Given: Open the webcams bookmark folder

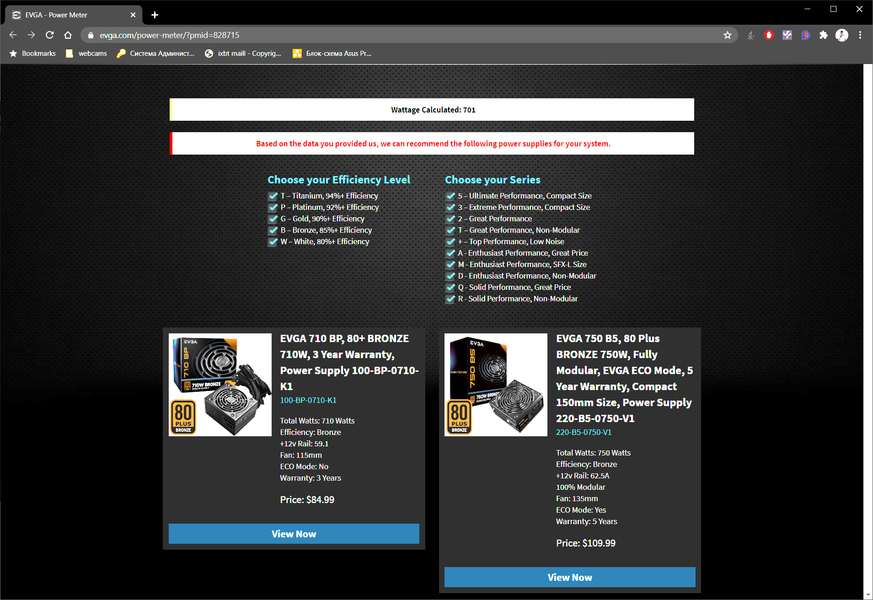Looking at the screenshot, I should tap(86, 53).
